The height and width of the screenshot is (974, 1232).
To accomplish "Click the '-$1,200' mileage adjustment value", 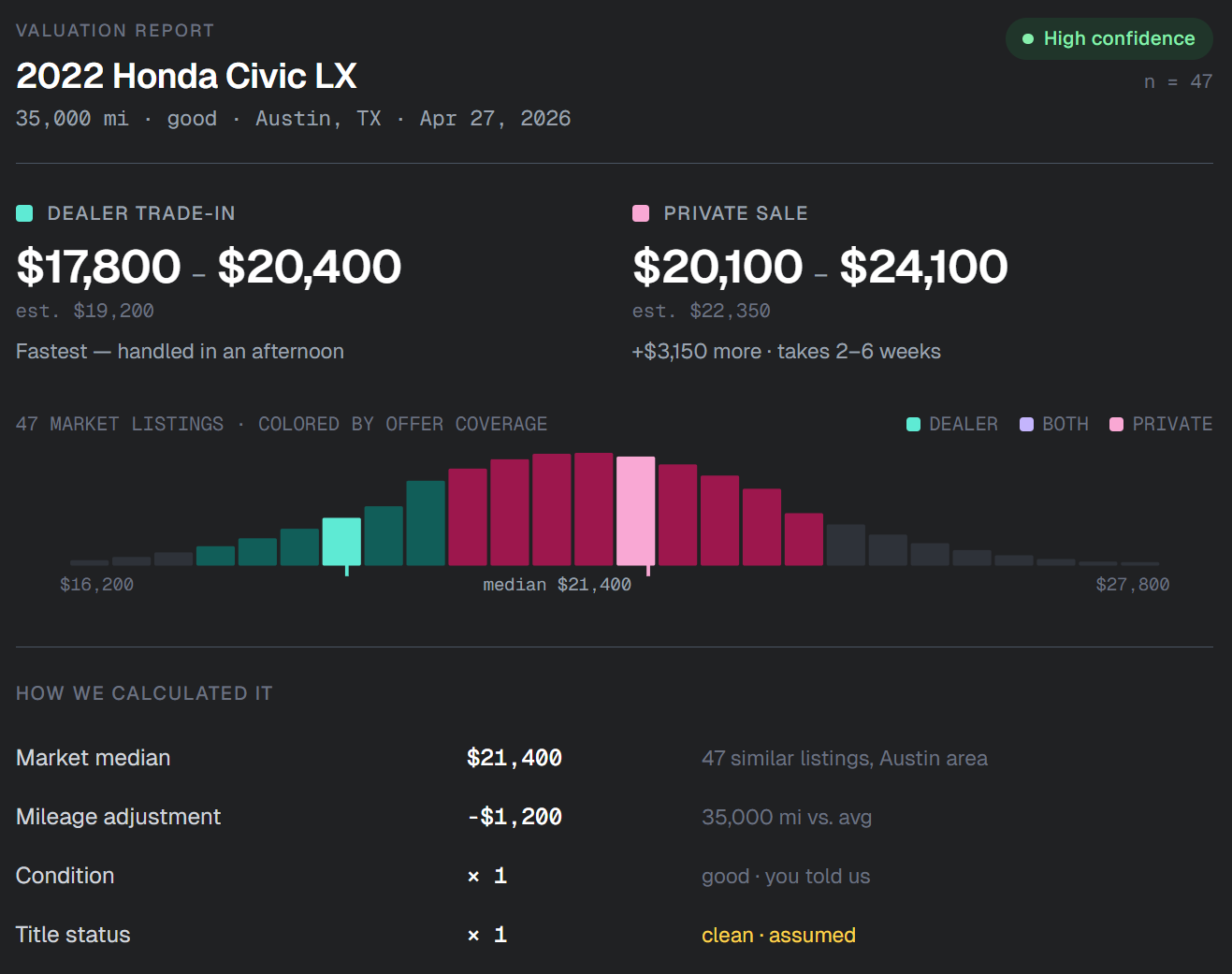I will 515,817.
